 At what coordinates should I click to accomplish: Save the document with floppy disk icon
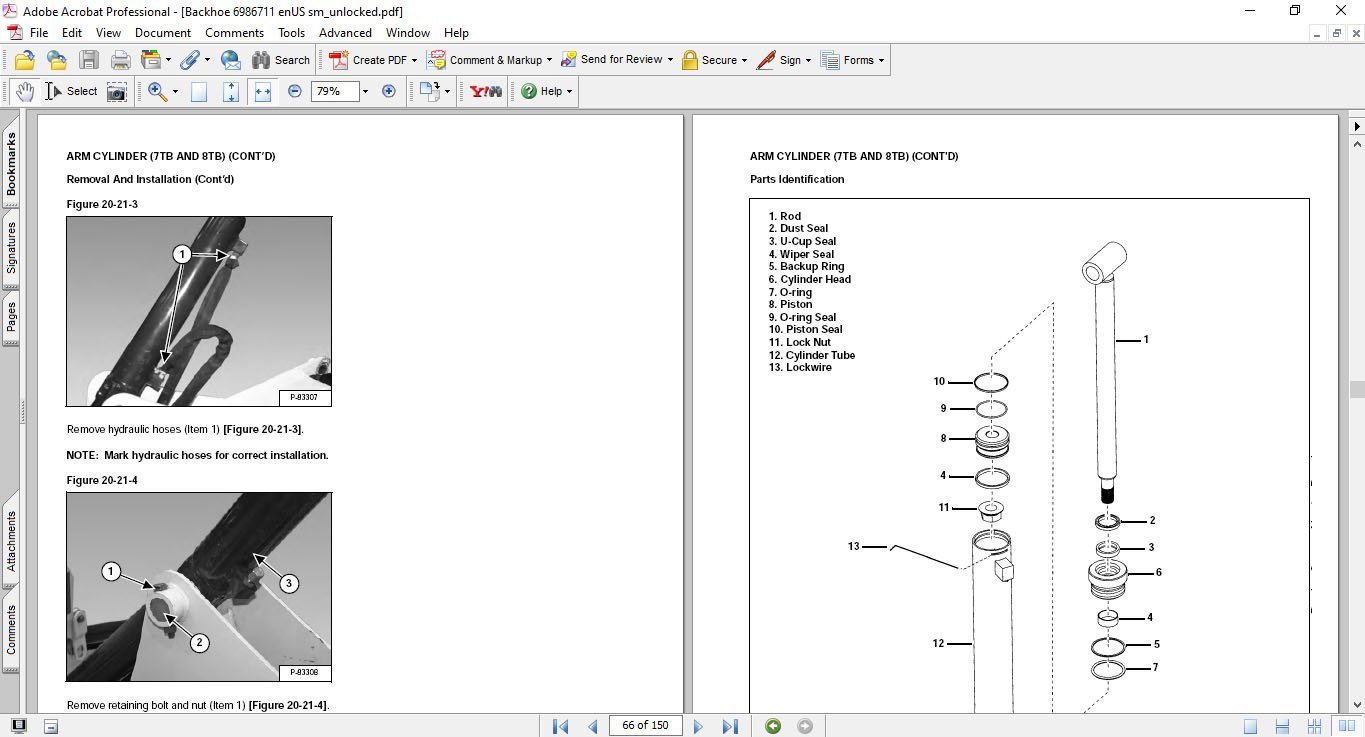89,60
